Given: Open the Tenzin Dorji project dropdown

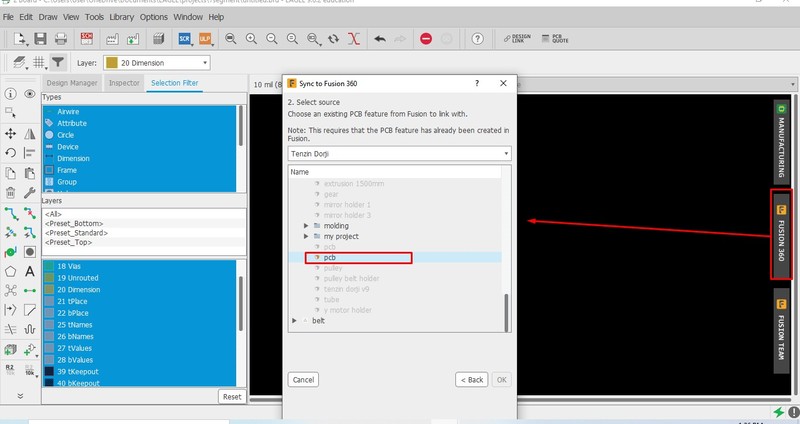Looking at the screenshot, I should click(399, 154).
